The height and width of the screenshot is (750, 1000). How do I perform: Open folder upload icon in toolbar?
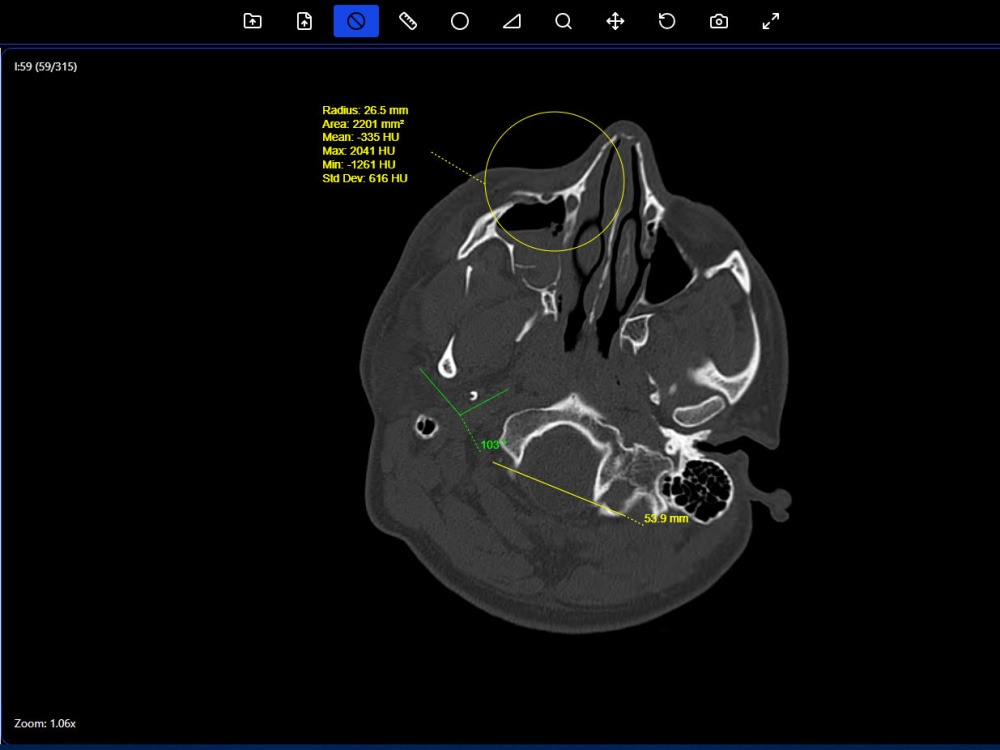[x=253, y=21]
